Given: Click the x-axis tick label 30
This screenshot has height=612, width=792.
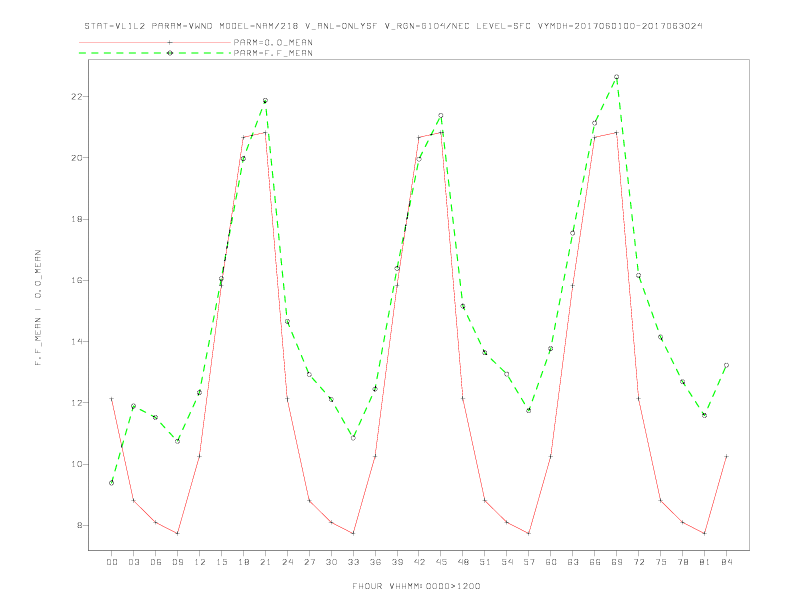Looking at the screenshot, I should 331,562.
